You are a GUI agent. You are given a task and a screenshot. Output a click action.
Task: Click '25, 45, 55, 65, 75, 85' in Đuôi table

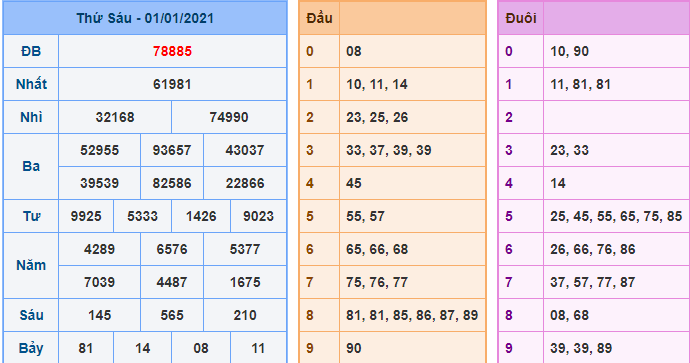[616, 216]
